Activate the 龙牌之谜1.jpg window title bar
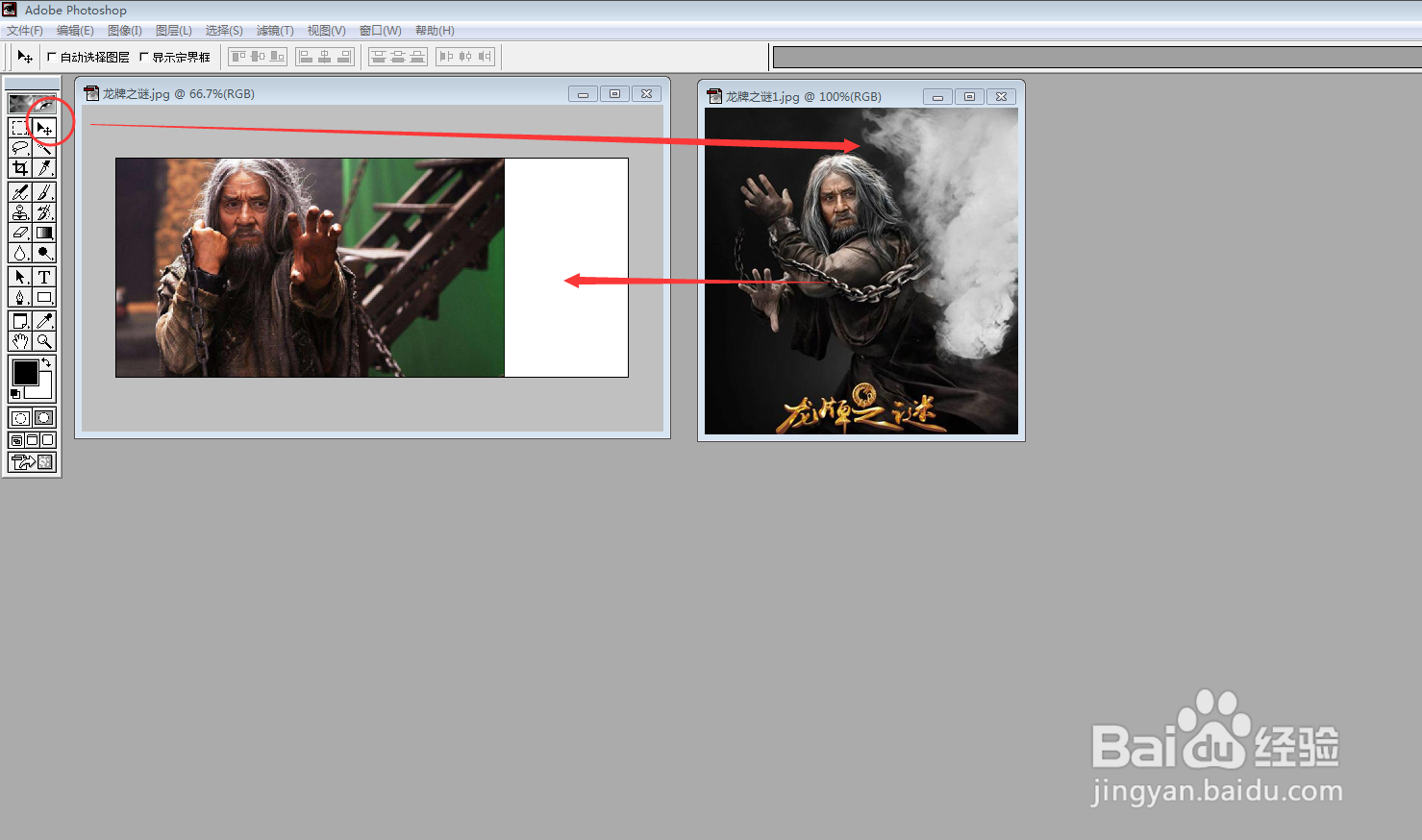This screenshot has width=1422, height=840. (861, 96)
